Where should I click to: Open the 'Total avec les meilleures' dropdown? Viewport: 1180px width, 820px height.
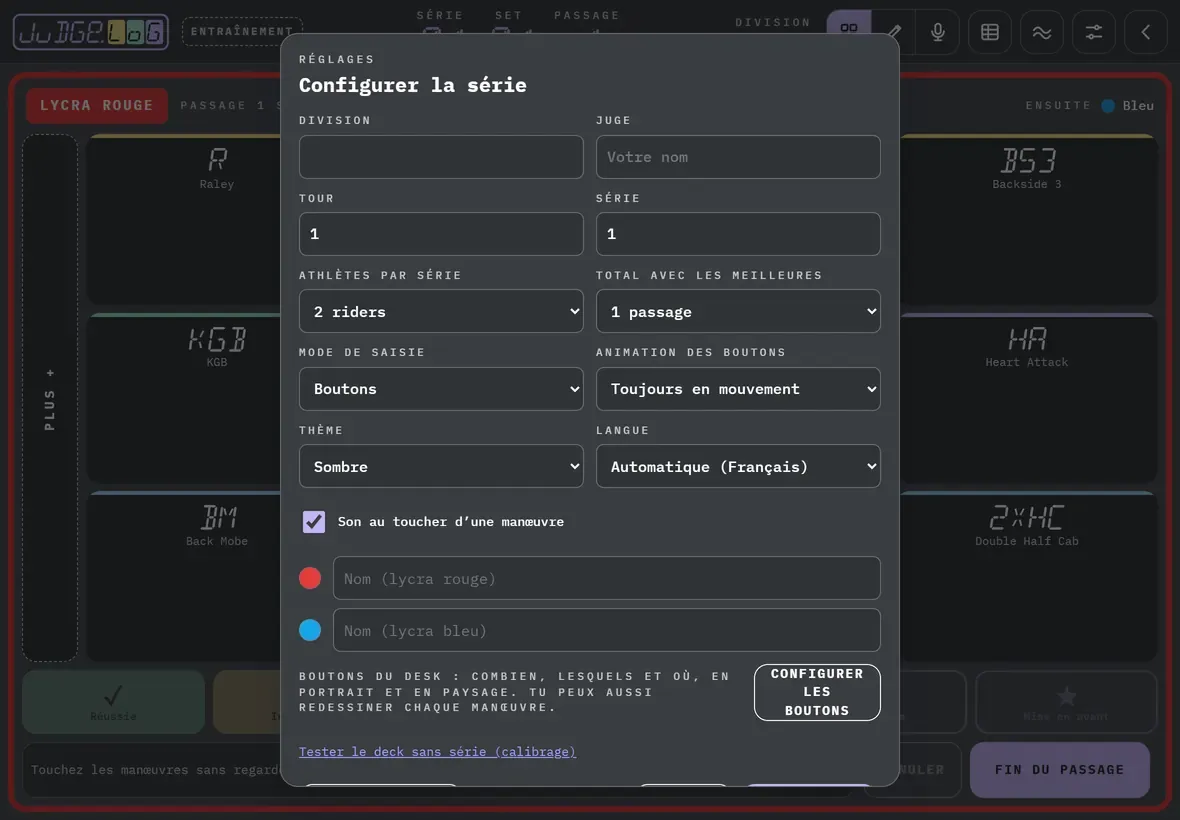click(x=738, y=311)
